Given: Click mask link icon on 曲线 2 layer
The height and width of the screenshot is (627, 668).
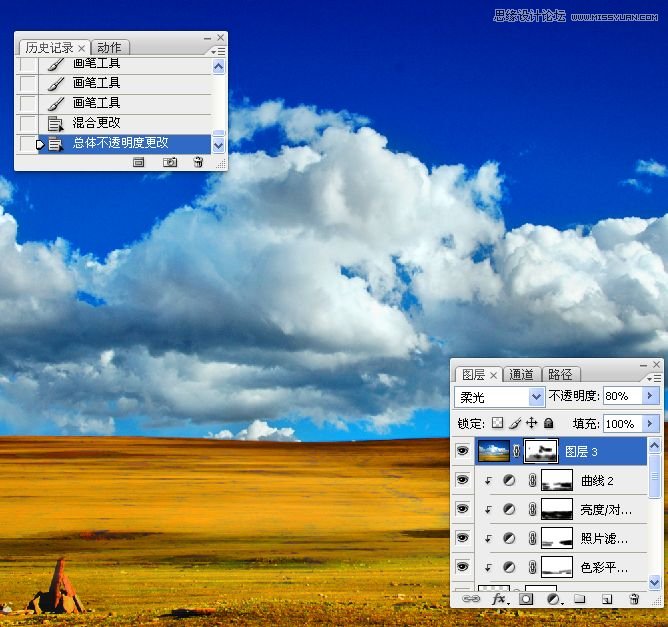Looking at the screenshot, I should (532, 480).
